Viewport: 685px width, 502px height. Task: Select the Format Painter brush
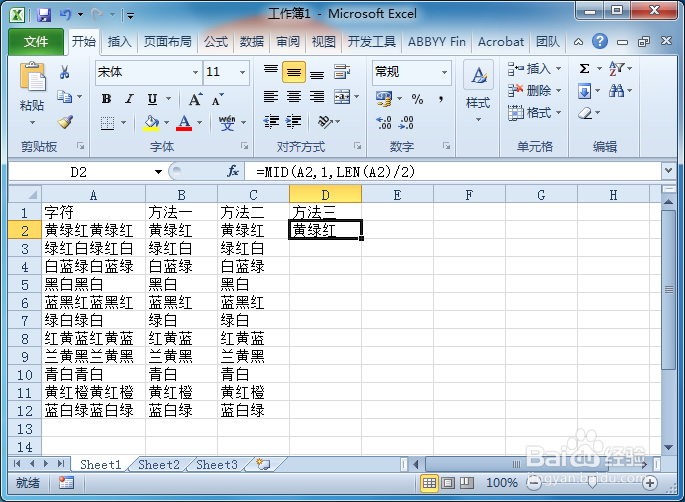click(65, 121)
